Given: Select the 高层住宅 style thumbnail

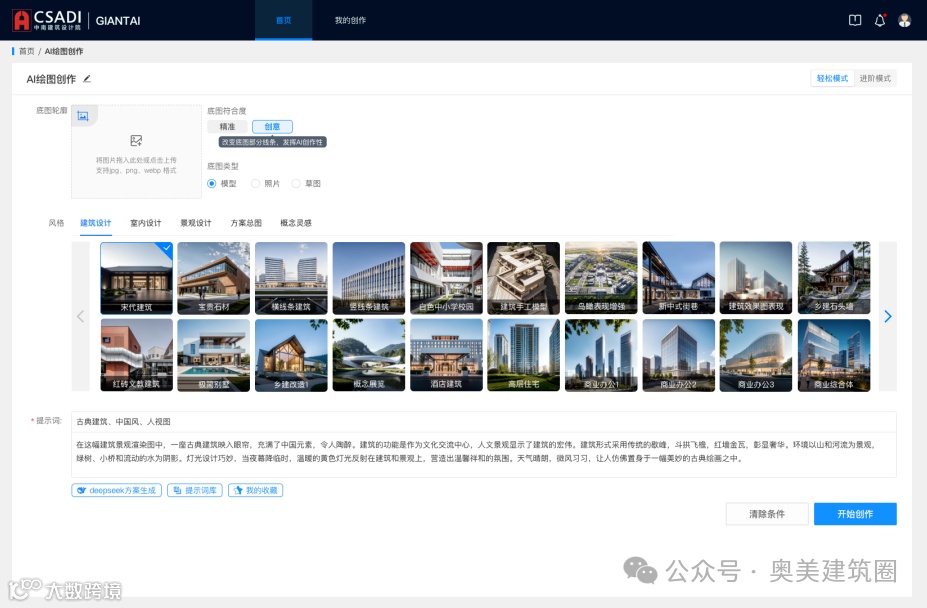Looking at the screenshot, I should point(524,355).
